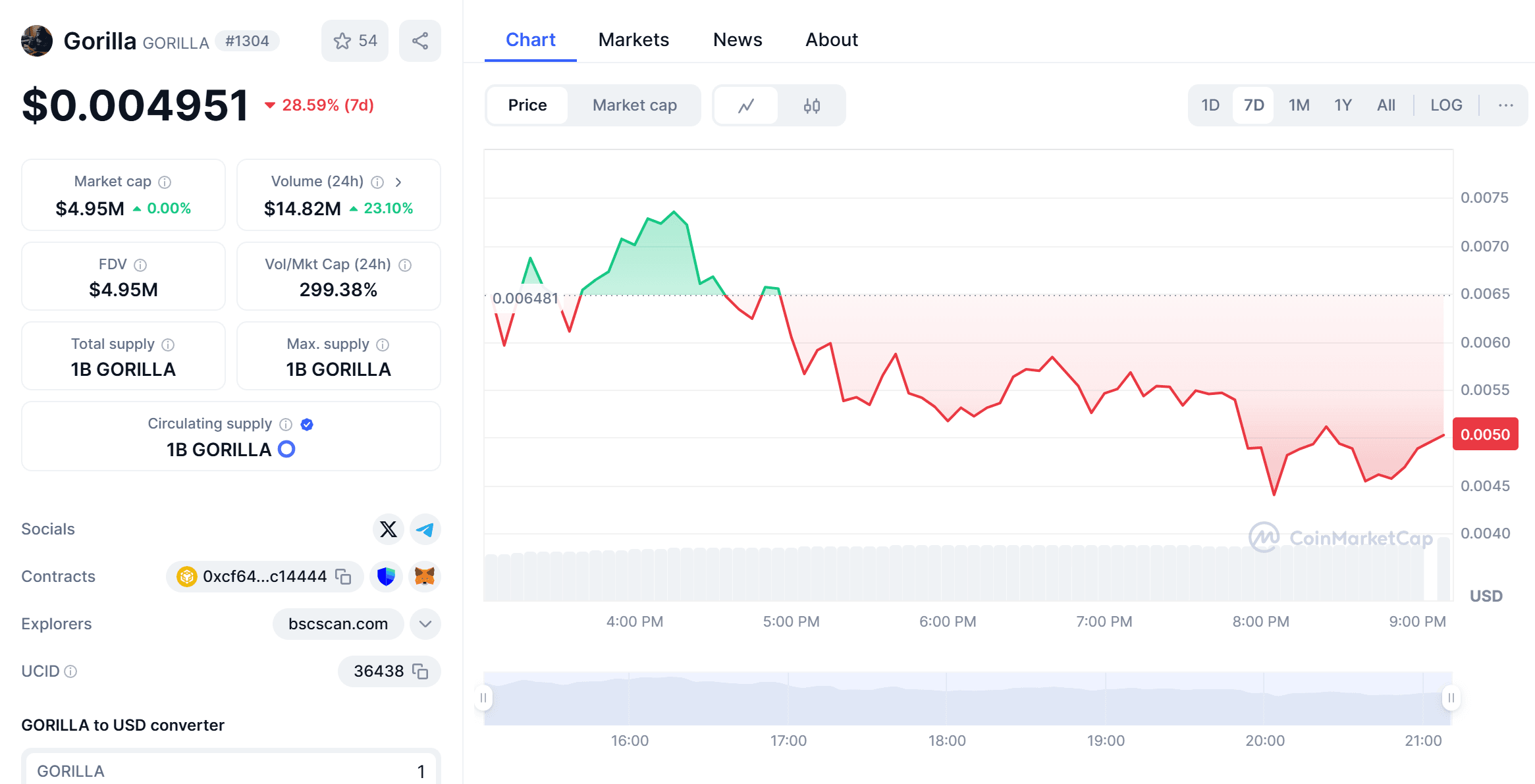
Task: Switch to the candlestick chart view
Action: 812,105
